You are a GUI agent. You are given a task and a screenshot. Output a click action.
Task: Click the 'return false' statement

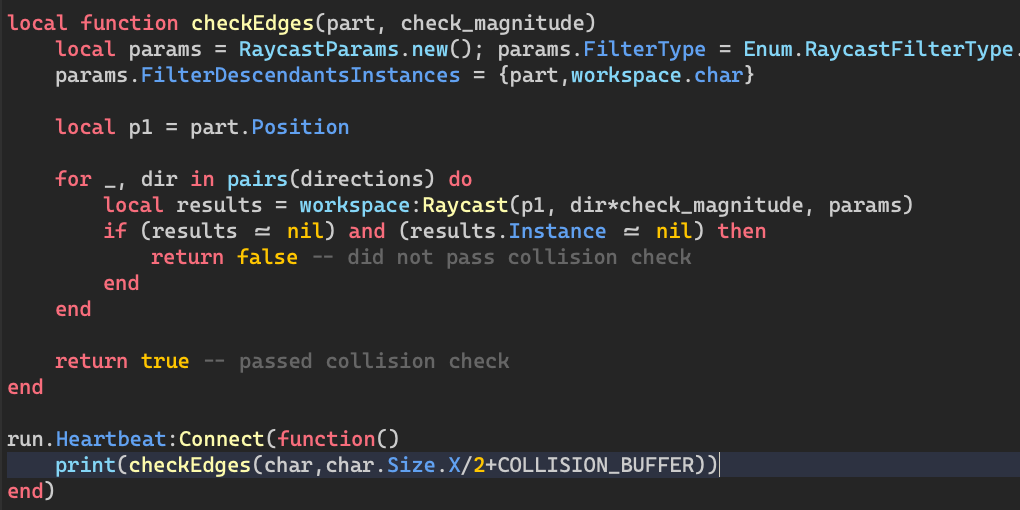(224, 257)
